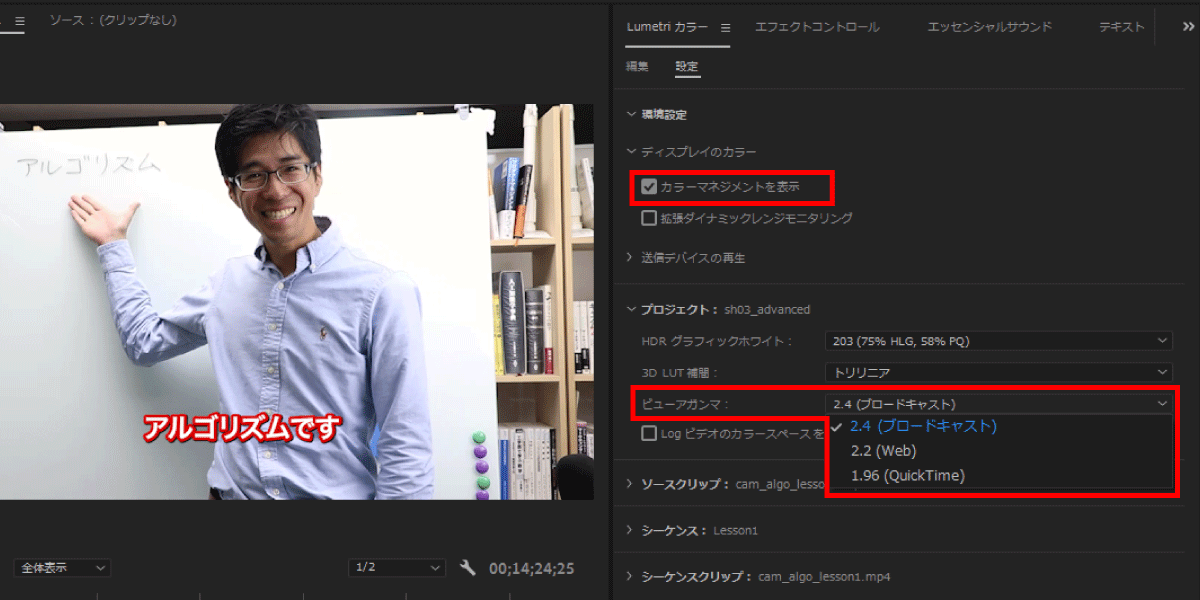1200x600 pixels.
Task: Open the 3D LUT 補間 dropdown
Action: click(x=997, y=372)
